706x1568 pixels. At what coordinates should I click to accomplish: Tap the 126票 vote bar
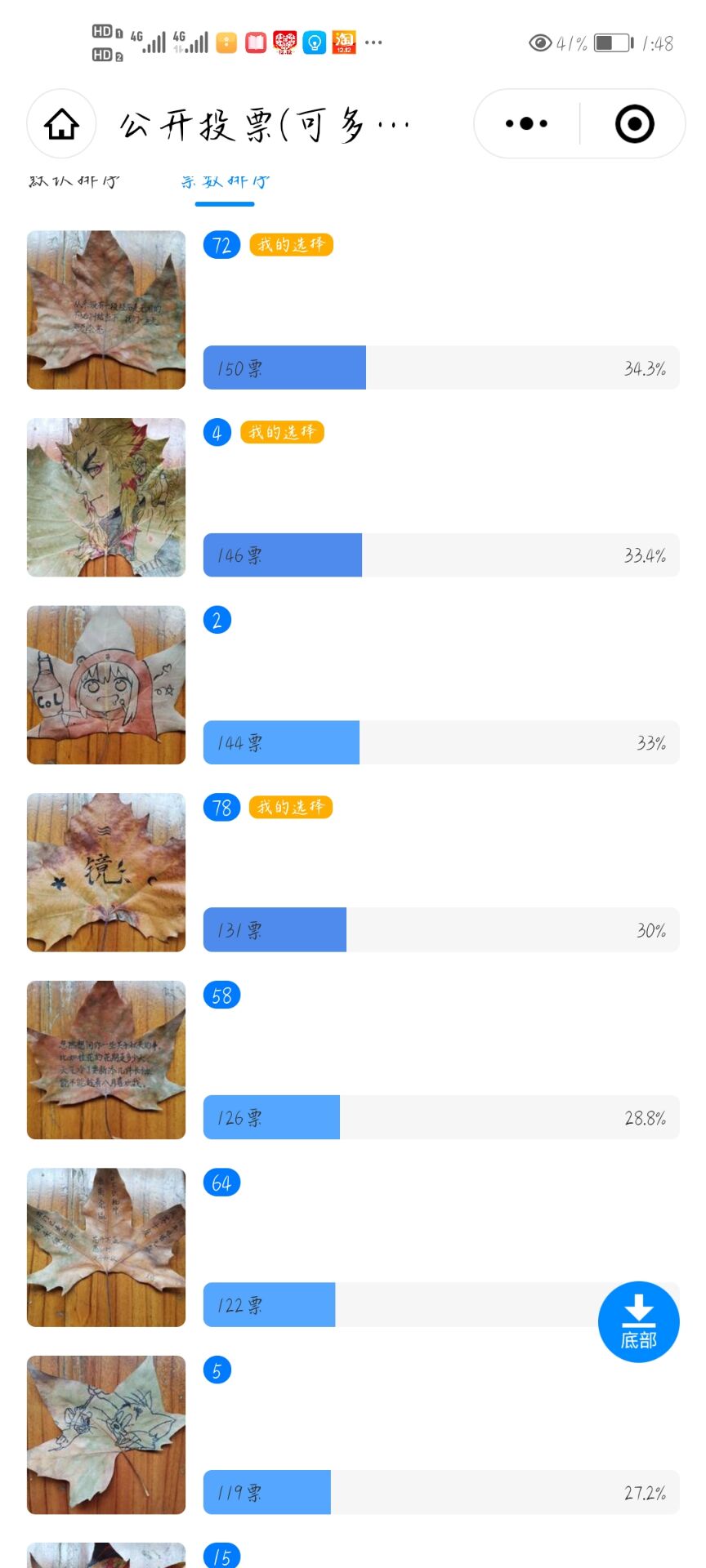click(x=440, y=1117)
